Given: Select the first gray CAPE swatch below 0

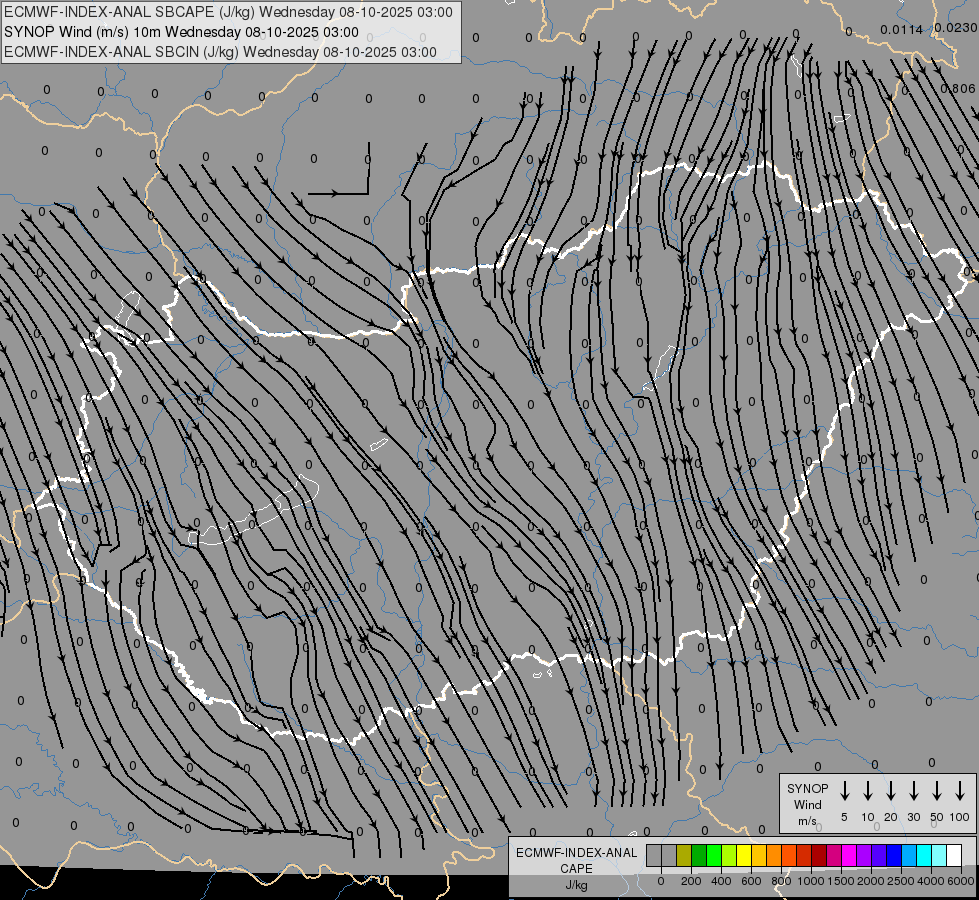Looking at the screenshot, I should [654, 855].
